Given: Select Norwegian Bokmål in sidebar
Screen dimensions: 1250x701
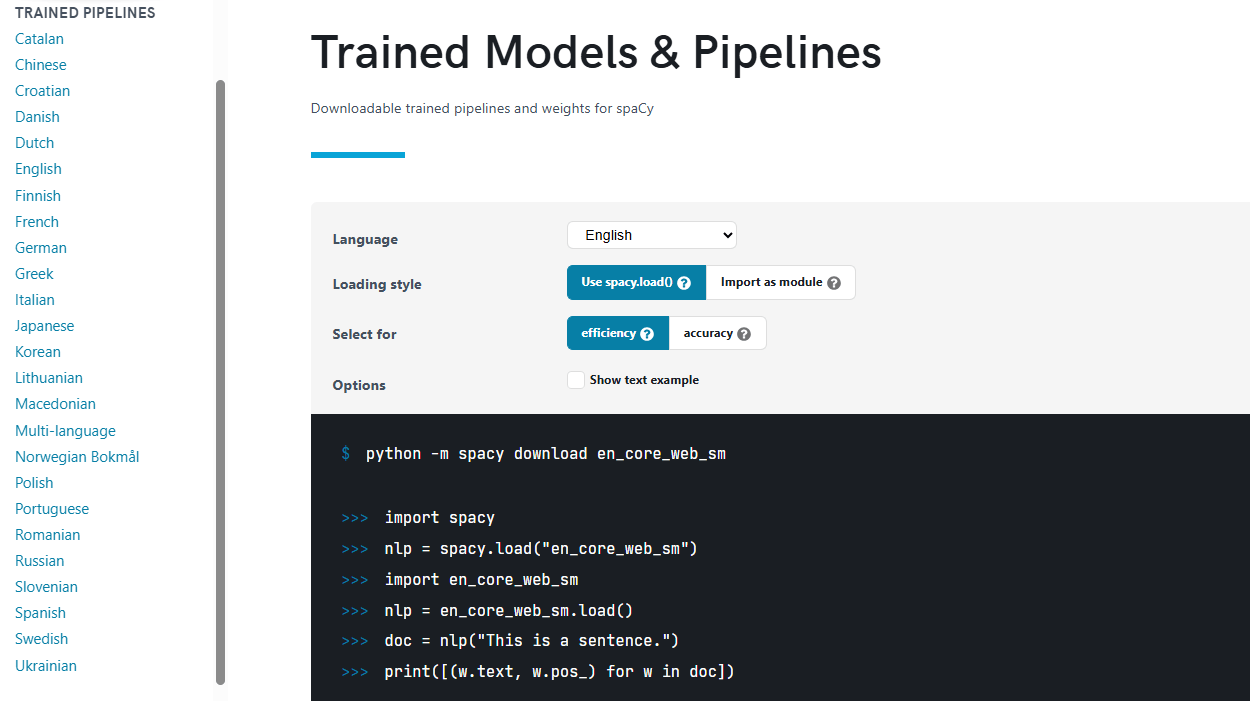Looking at the screenshot, I should 77,457.
